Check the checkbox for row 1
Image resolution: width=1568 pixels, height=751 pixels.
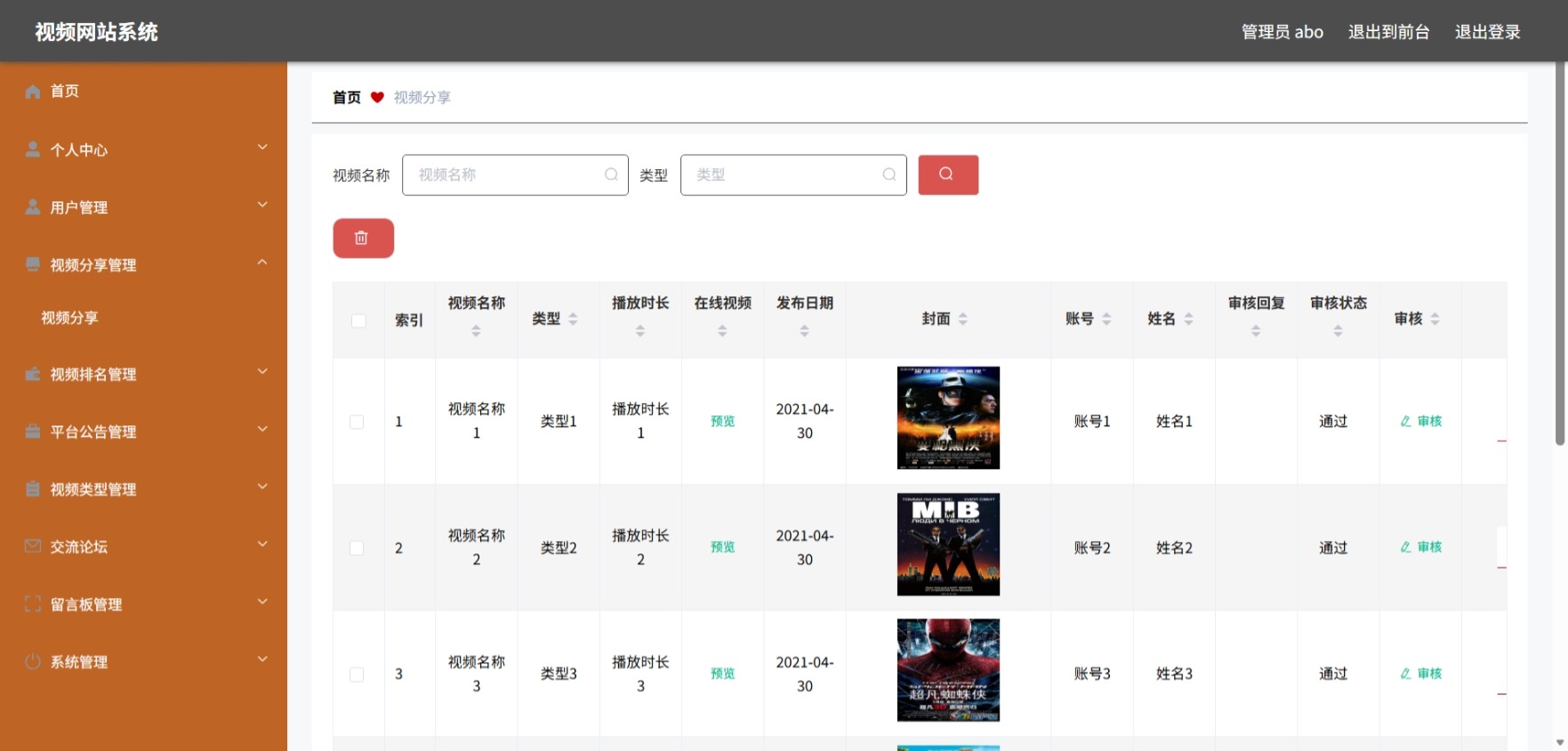coord(357,422)
